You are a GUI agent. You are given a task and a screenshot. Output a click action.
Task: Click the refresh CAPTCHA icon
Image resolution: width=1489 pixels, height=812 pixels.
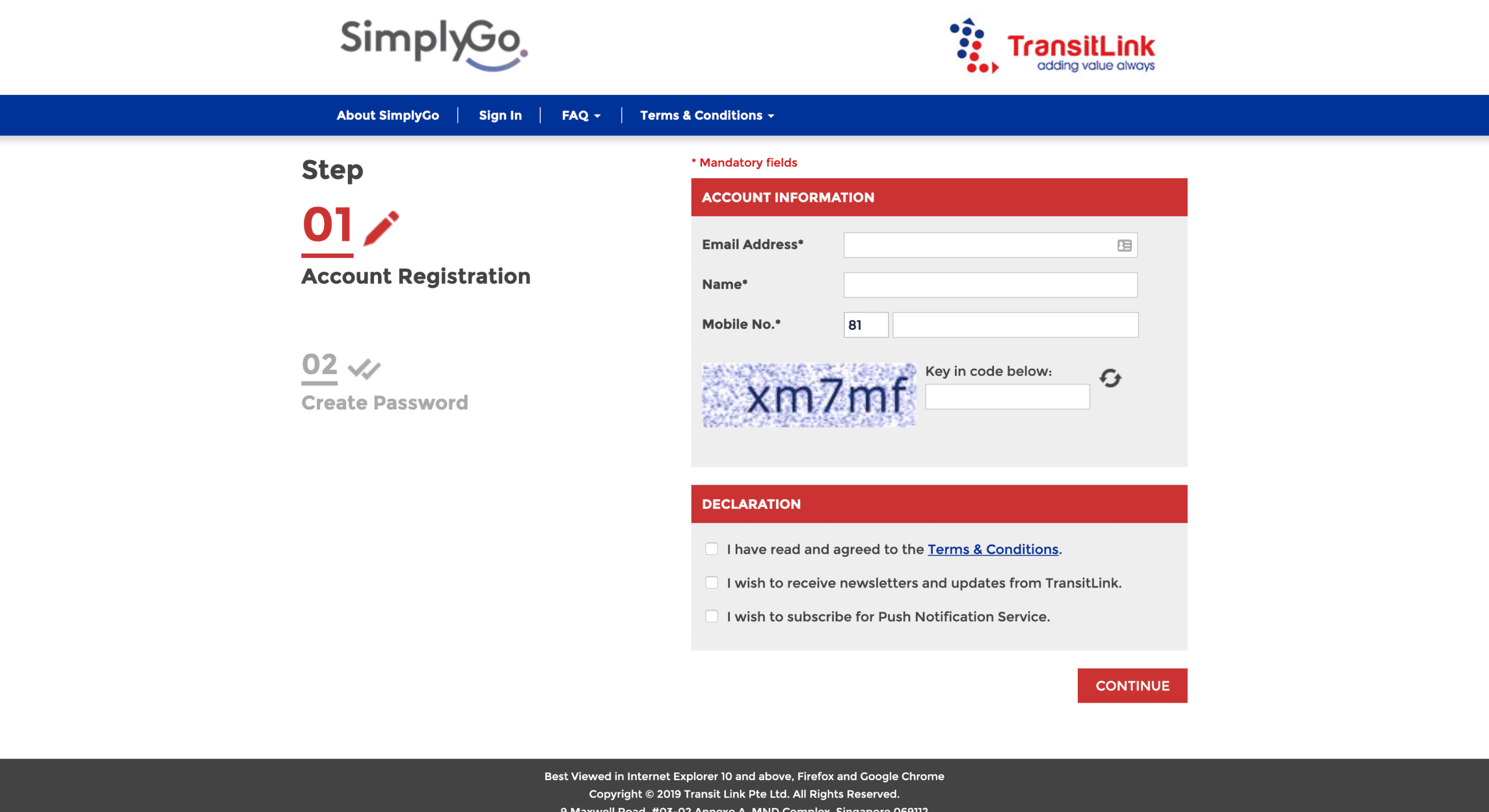1110,378
